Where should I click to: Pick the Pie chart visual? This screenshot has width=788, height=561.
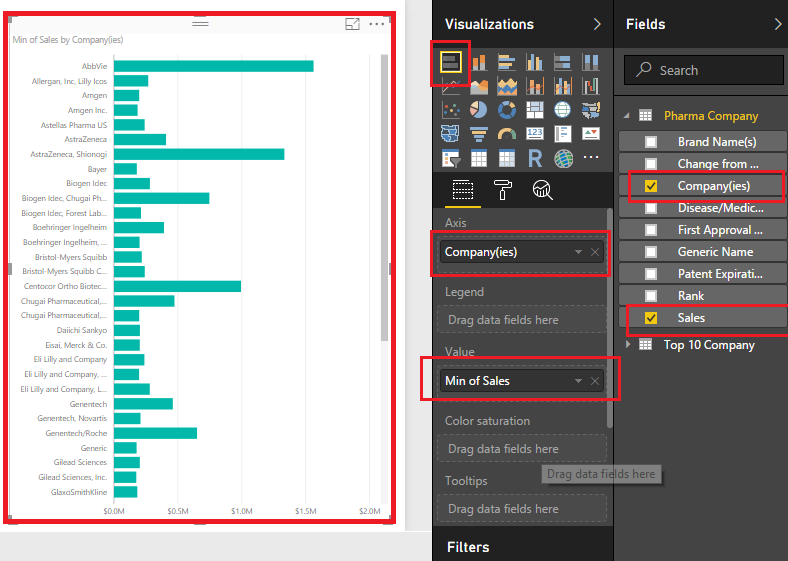(479, 110)
